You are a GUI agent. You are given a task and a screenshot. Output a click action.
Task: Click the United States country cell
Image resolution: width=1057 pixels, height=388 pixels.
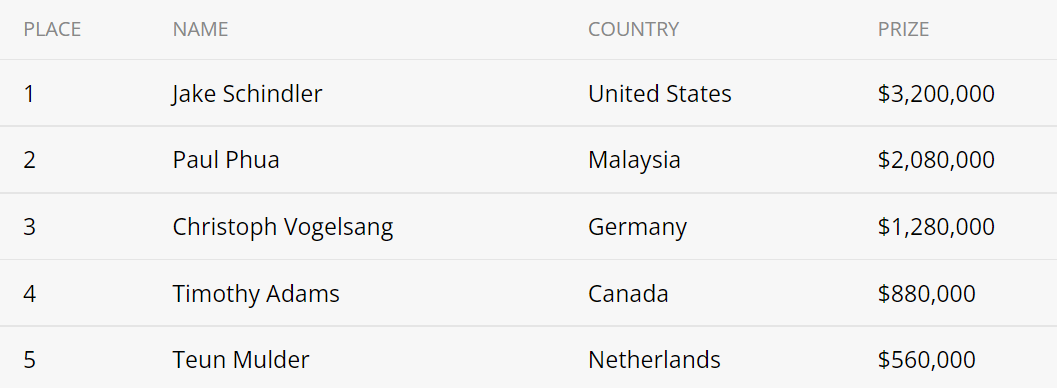click(x=659, y=94)
